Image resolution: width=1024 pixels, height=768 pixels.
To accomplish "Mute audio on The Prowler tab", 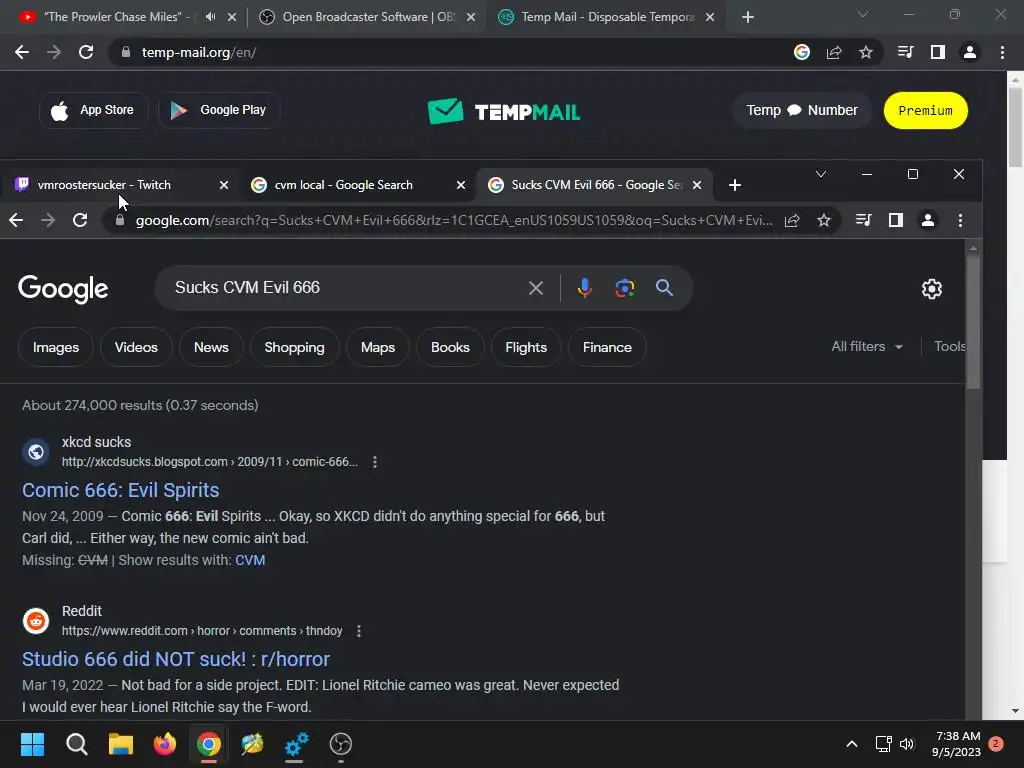I will tap(210, 17).
